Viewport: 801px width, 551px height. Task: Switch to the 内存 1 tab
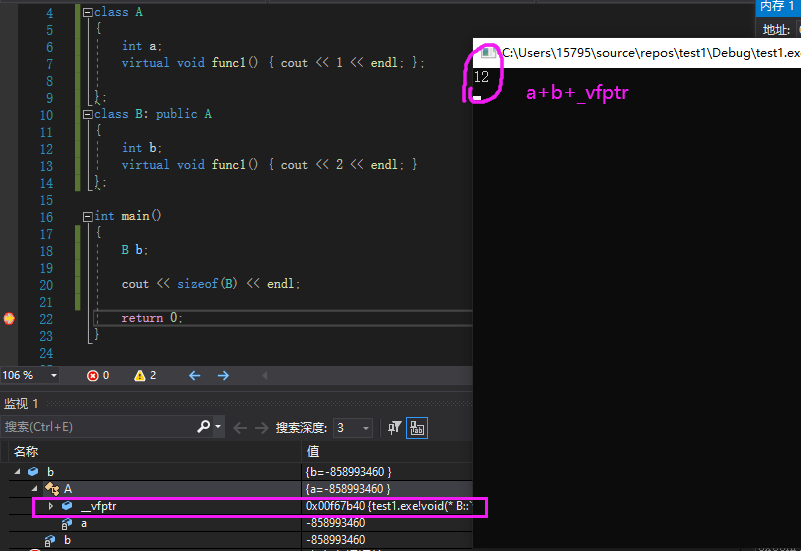coord(776,7)
